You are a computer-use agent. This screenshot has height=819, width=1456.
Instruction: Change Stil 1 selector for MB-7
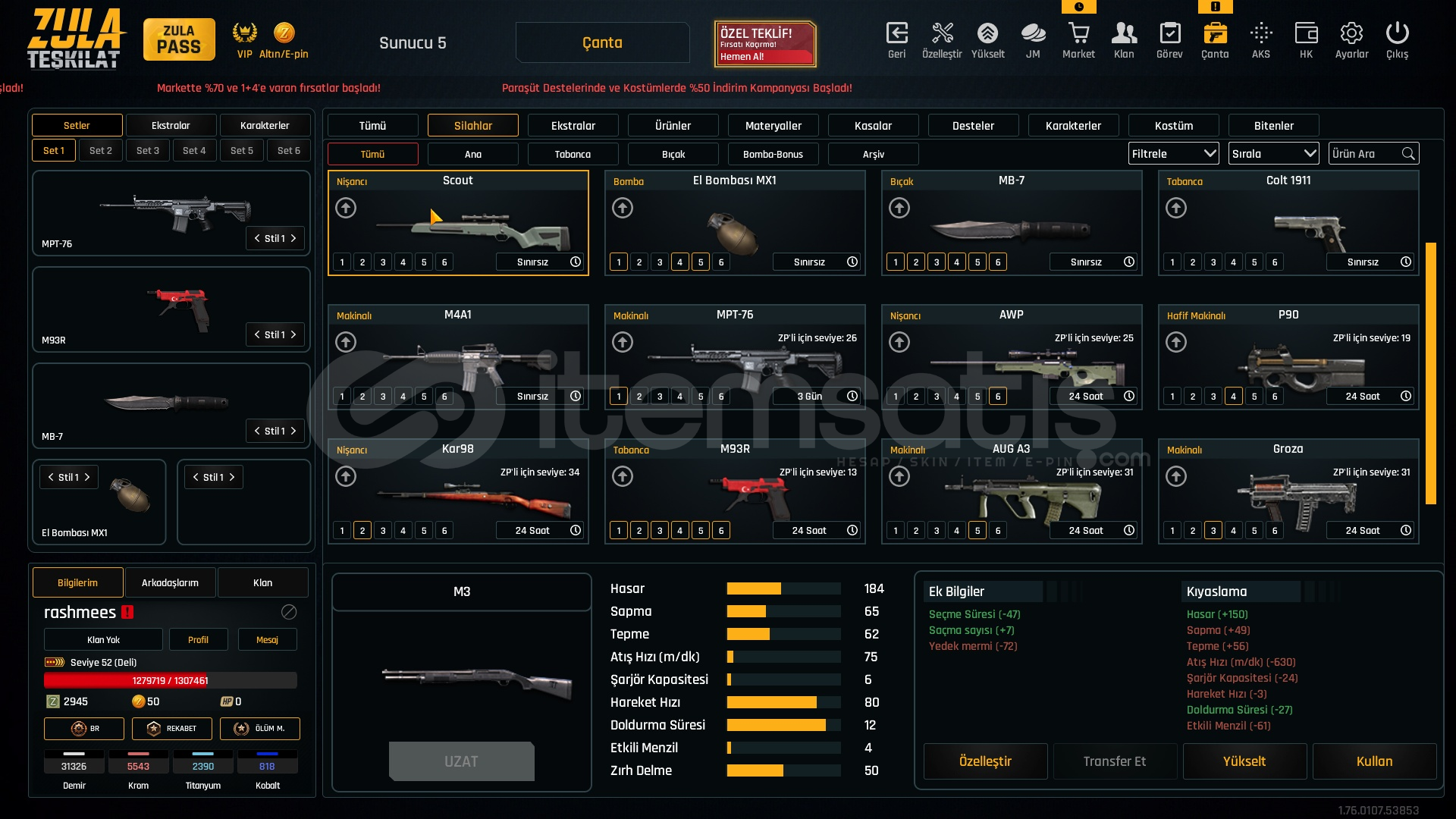pyautogui.click(x=275, y=431)
